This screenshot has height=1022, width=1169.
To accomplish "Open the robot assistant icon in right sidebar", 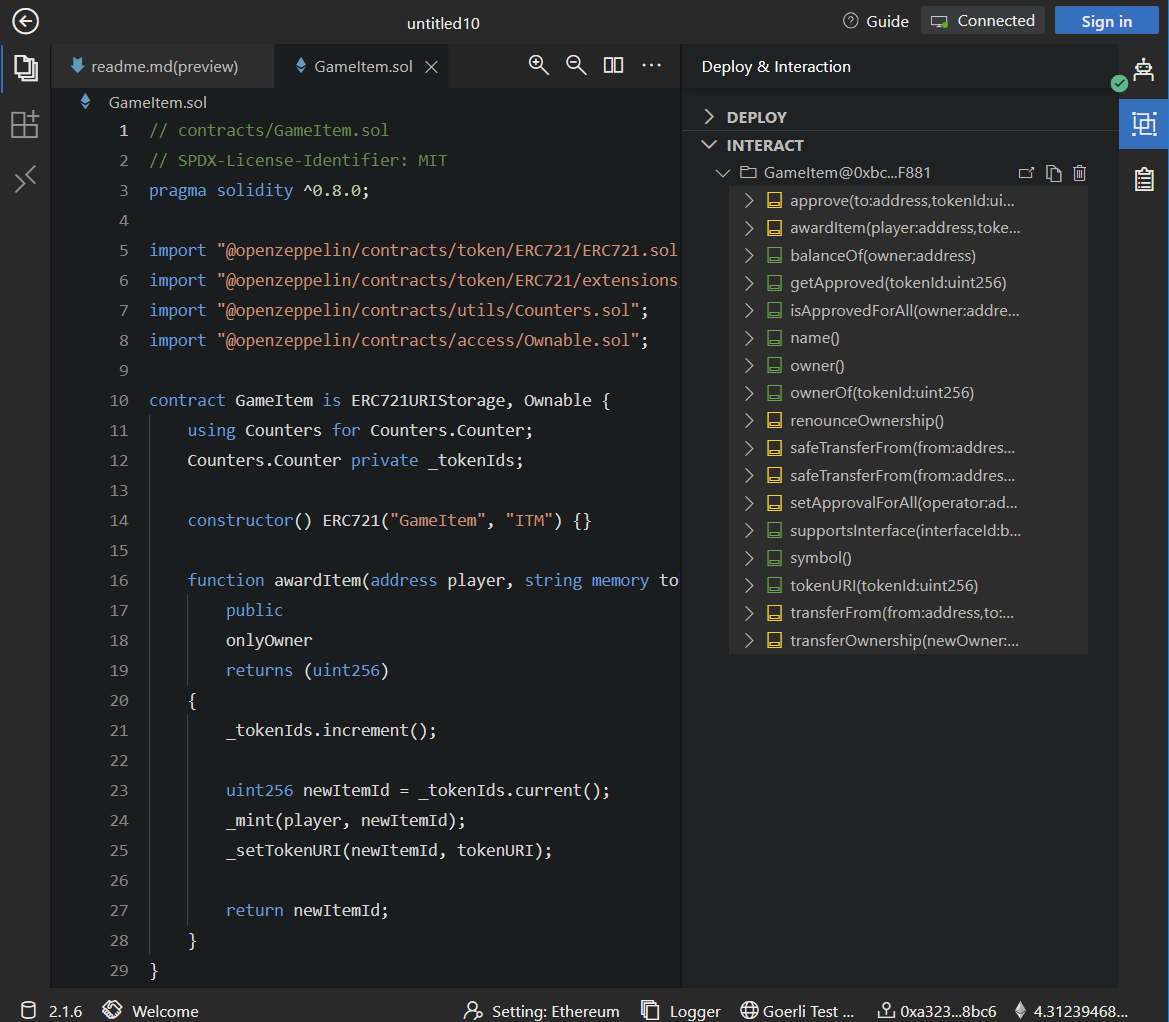I will point(1144,69).
